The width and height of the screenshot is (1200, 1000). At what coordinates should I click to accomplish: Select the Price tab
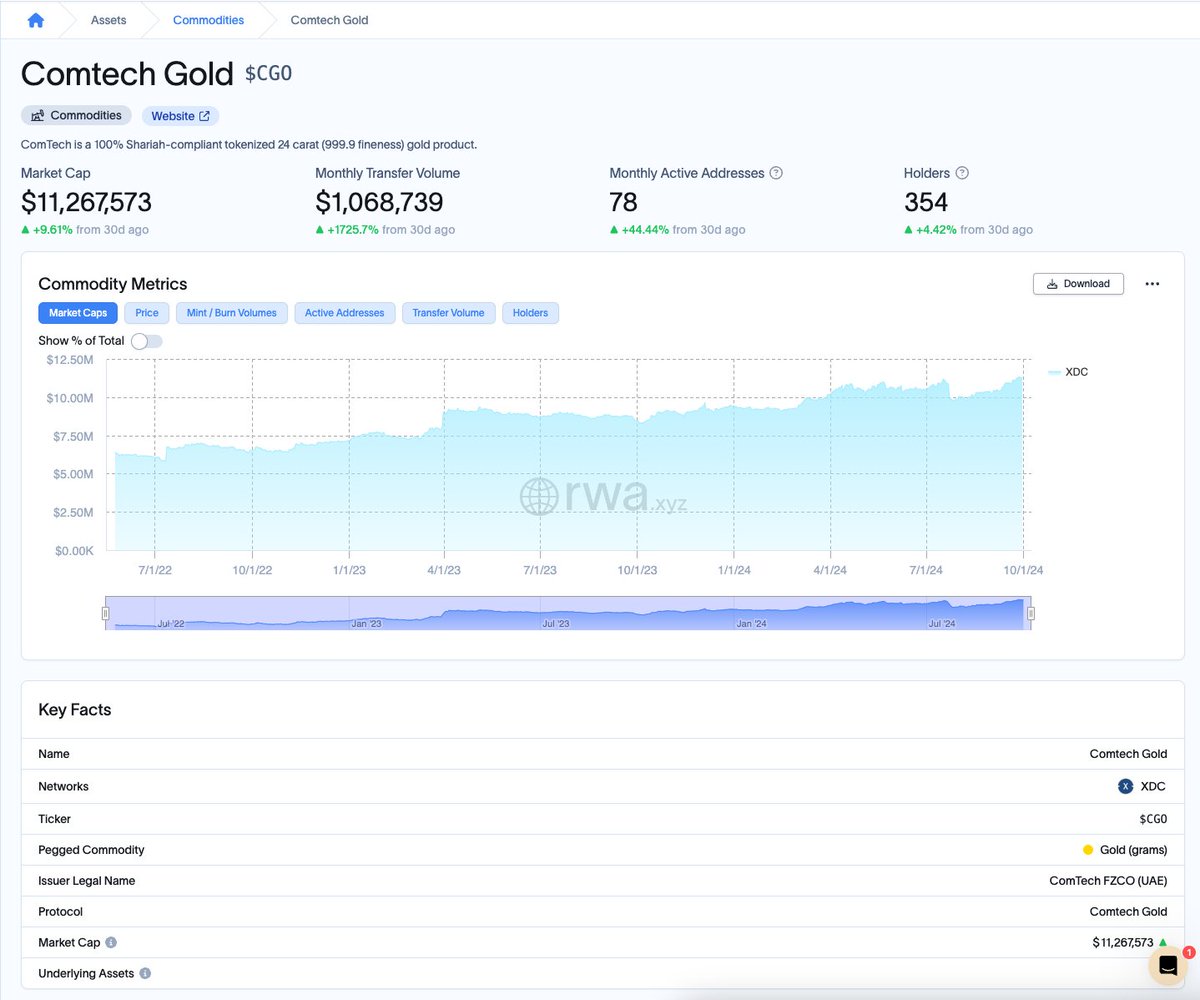[147, 313]
